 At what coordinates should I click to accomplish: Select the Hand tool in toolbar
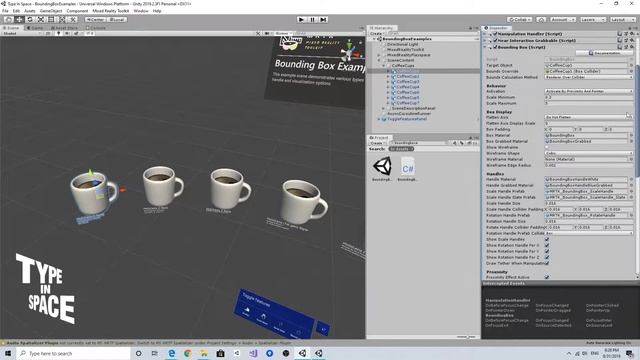tap(8, 19)
